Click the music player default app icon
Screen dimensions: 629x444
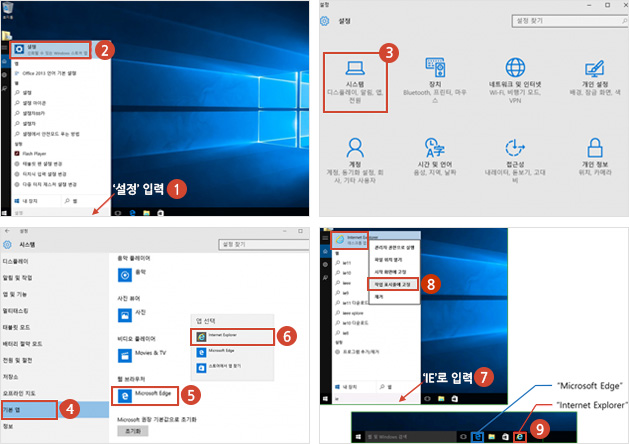pos(125,275)
